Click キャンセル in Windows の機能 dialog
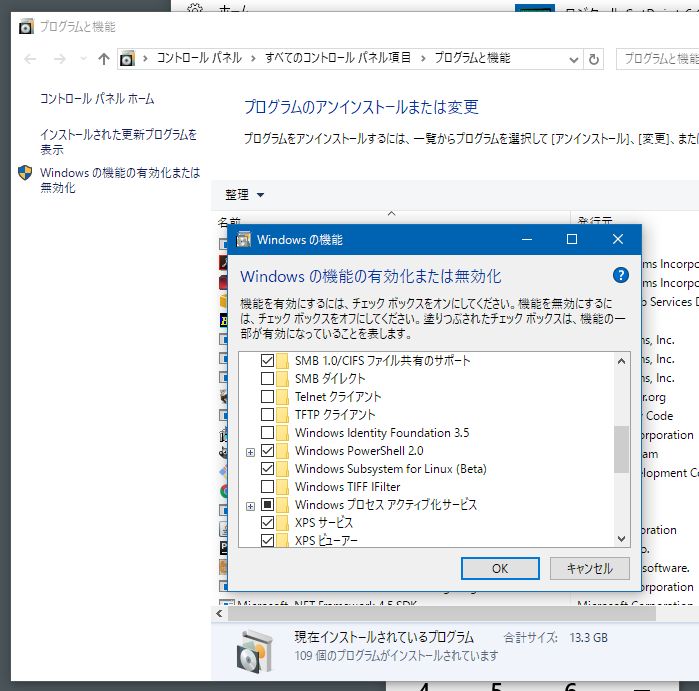 coord(589,568)
